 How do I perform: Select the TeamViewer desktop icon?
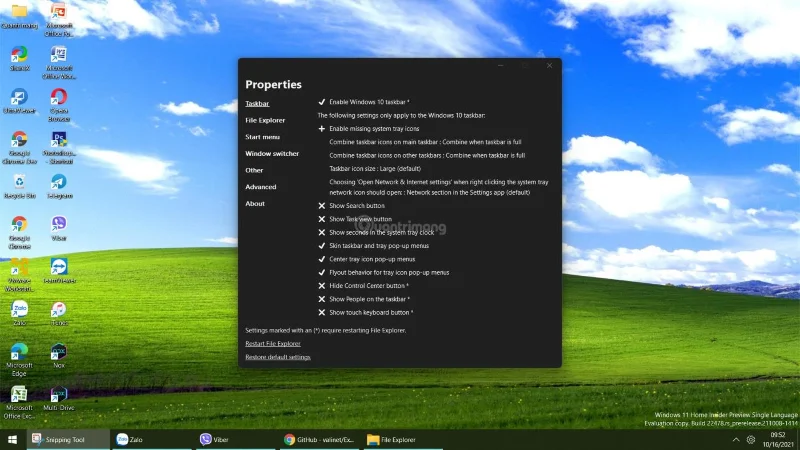(x=59, y=270)
